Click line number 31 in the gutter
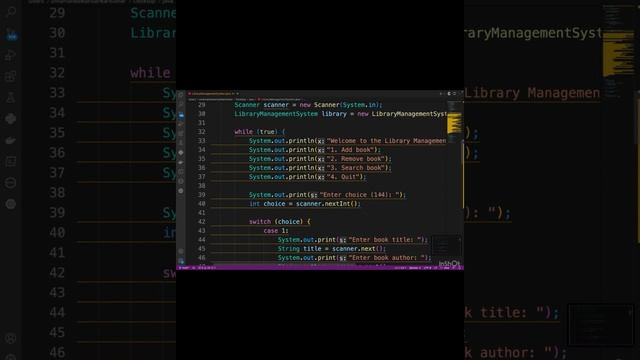 tap(202, 123)
